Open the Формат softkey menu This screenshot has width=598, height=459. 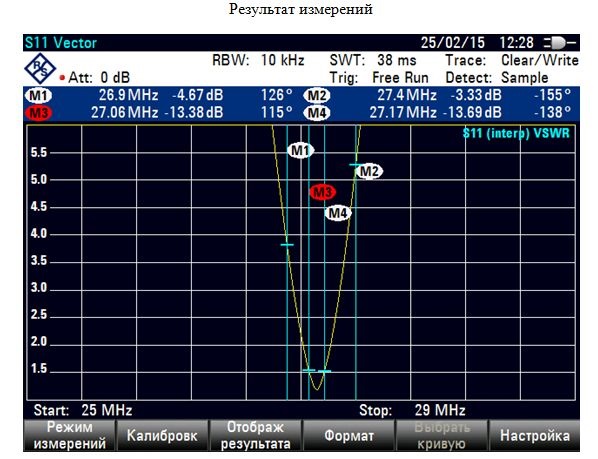click(x=349, y=435)
